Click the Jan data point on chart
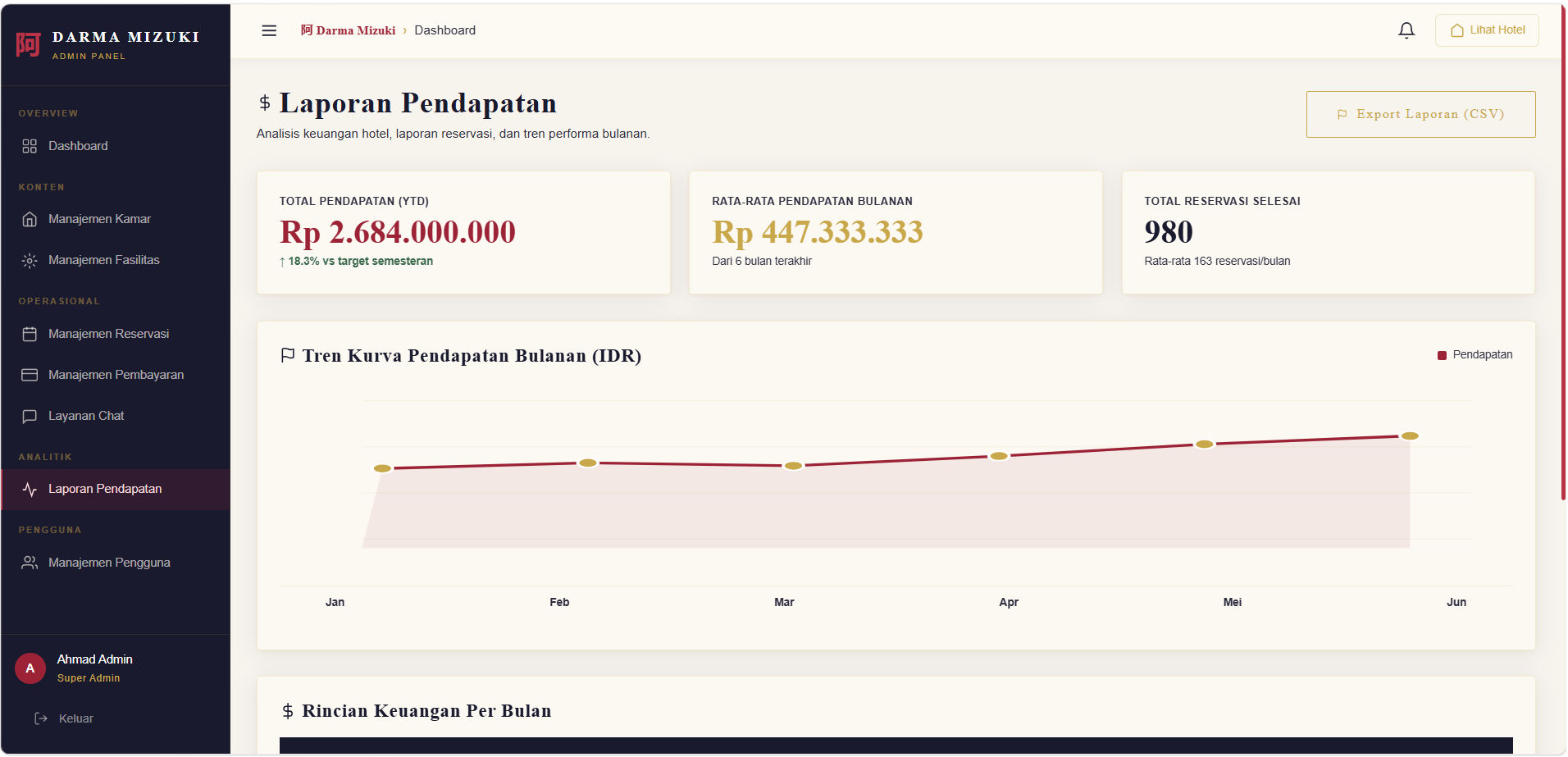Screen dimensions: 1568x757 382,468
